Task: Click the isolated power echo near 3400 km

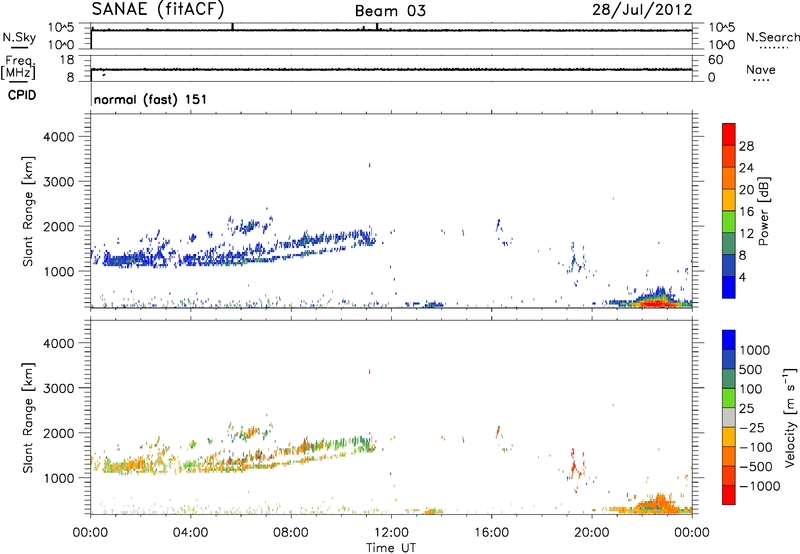Action: tap(369, 165)
